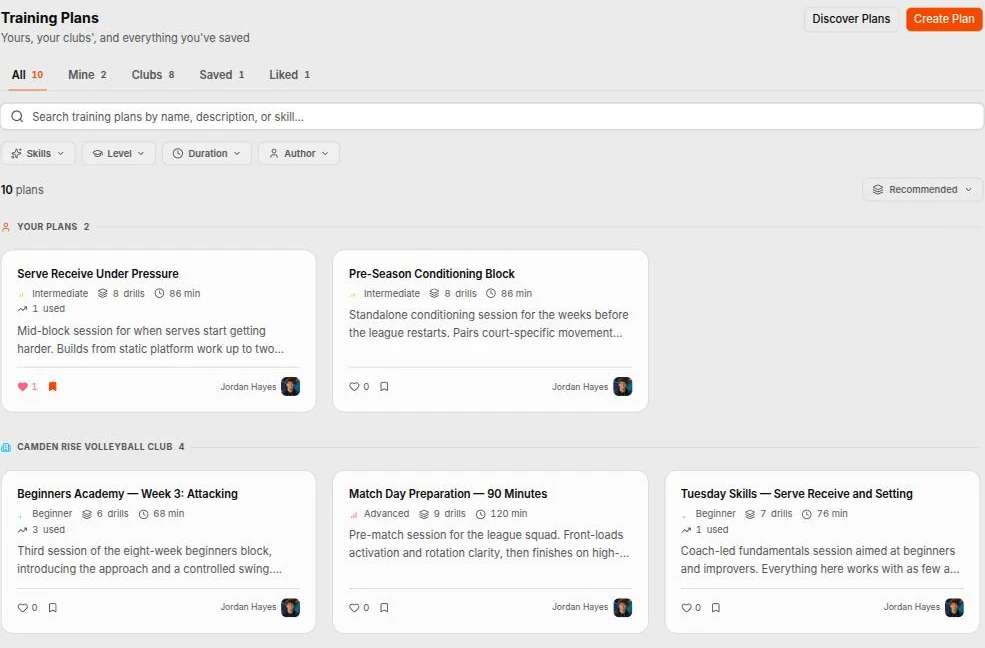The image size is (985, 648).
Task: Open the Duration filter dropdown
Action: coord(207,153)
